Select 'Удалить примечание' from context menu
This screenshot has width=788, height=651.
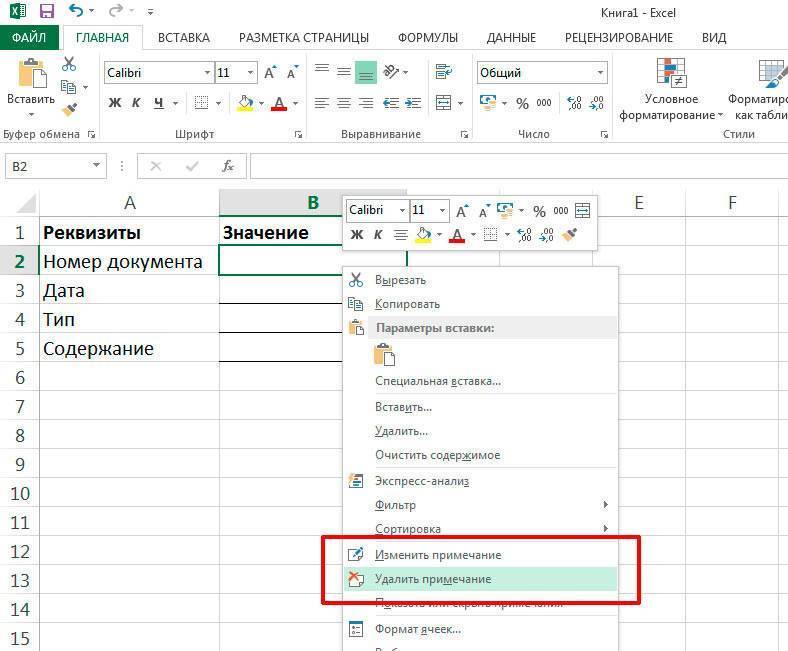pos(433,579)
